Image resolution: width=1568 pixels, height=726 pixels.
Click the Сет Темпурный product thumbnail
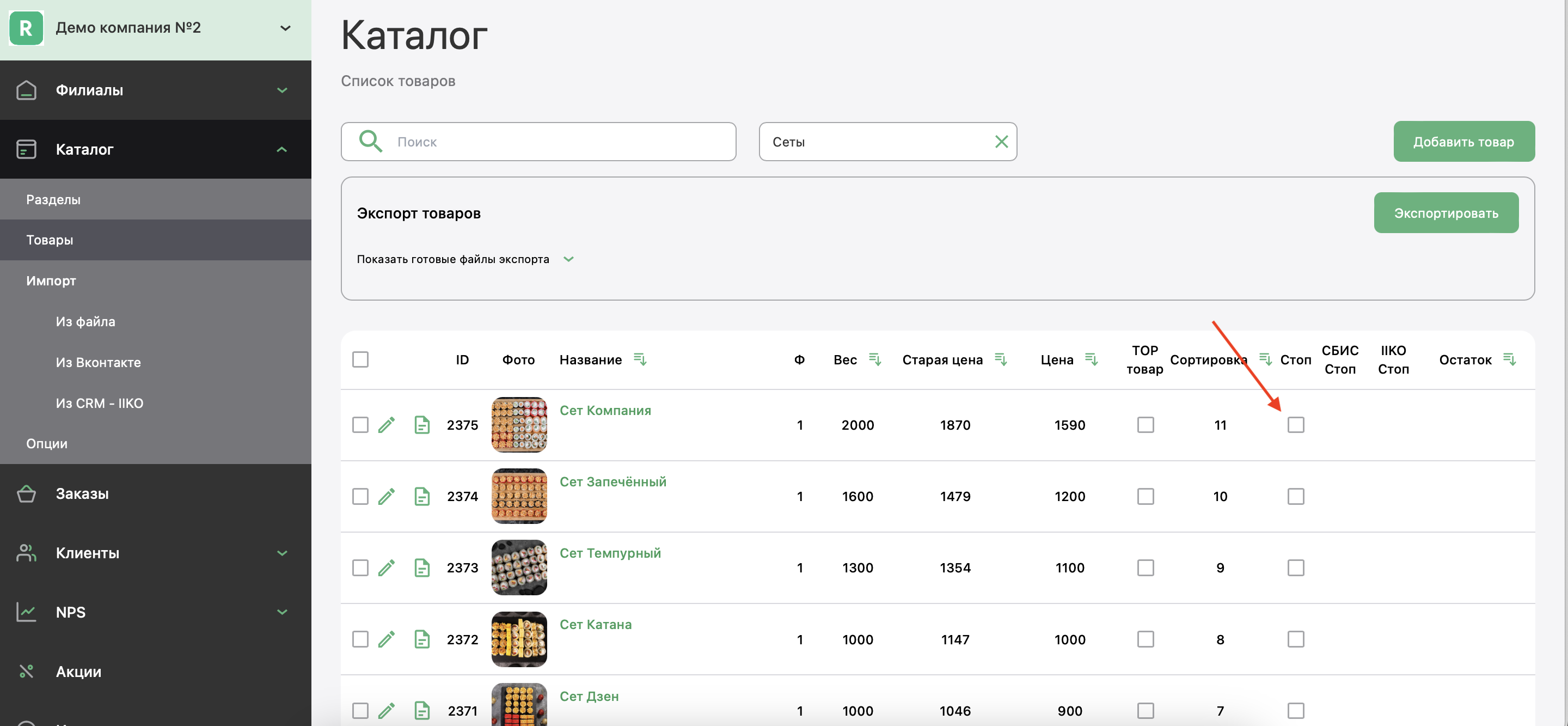coord(519,568)
